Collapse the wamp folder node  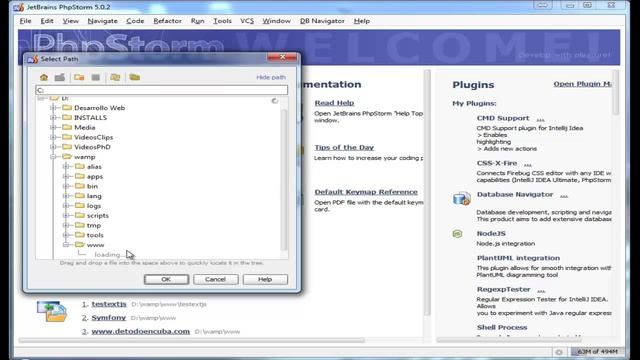[53, 157]
